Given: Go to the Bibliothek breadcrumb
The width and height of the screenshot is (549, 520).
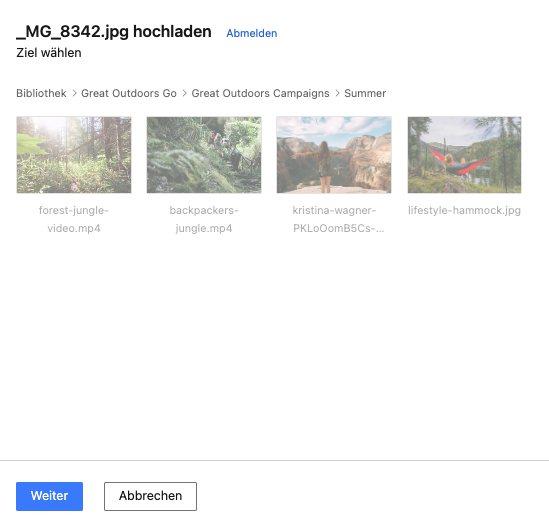Looking at the screenshot, I should [x=41, y=93].
